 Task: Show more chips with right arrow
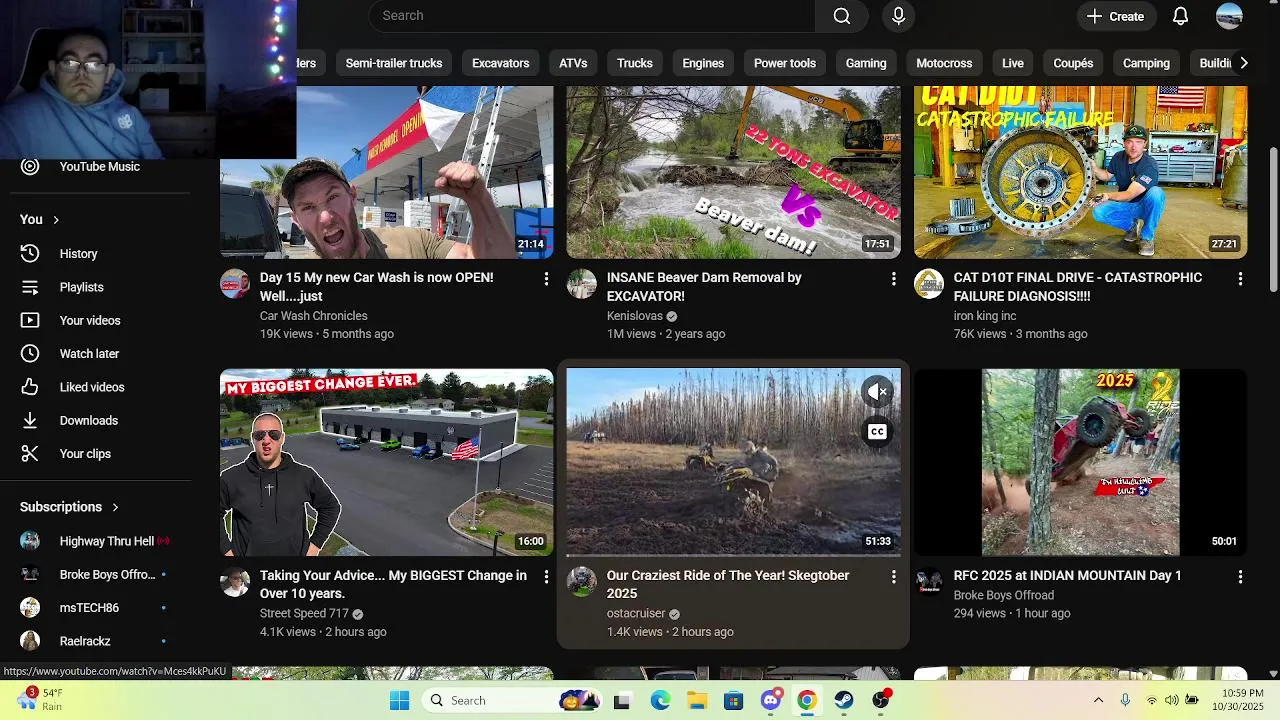(1243, 63)
